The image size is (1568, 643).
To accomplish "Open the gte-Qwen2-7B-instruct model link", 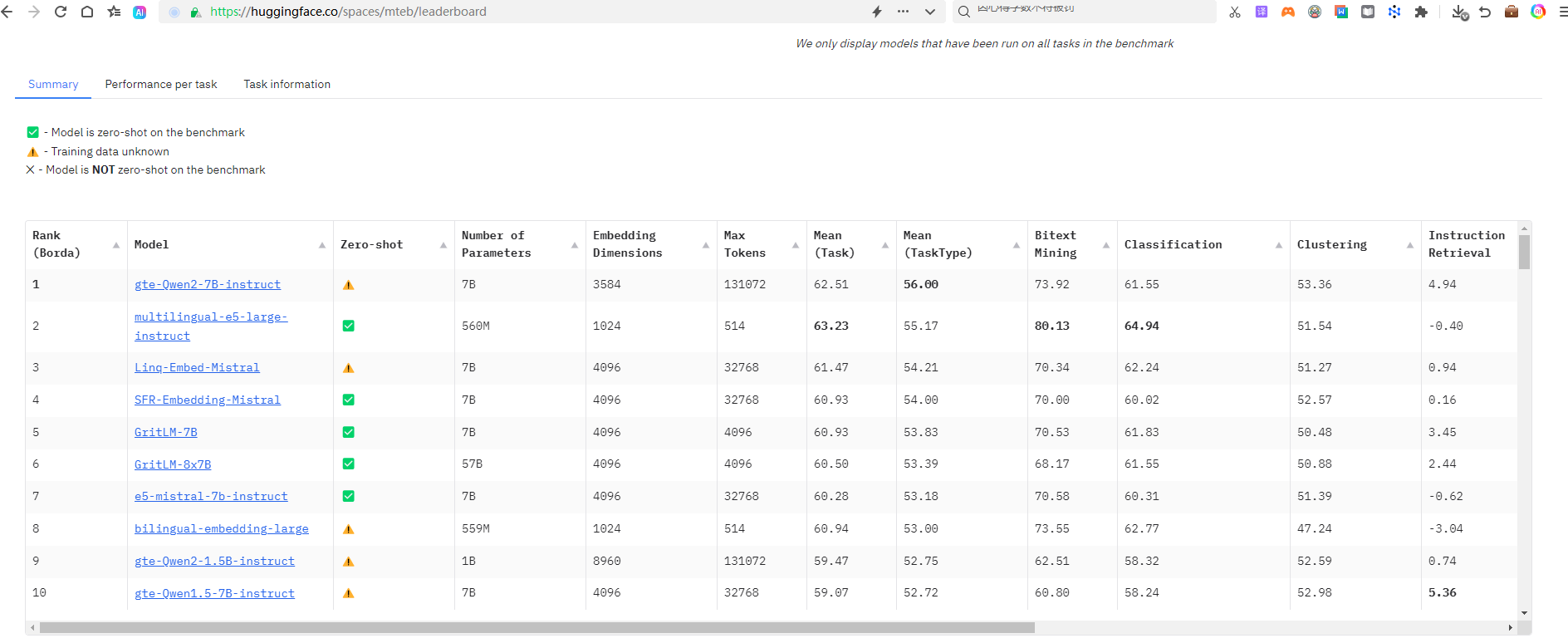I will [208, 284].
